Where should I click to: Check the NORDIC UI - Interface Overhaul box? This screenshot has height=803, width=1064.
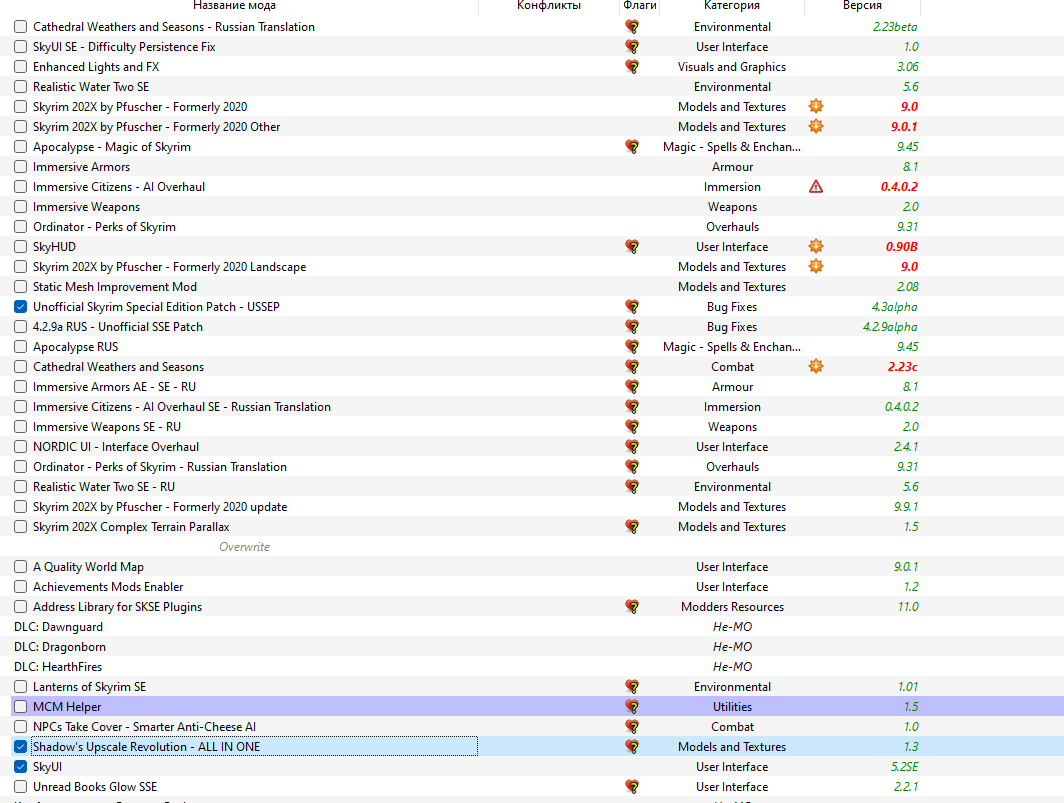pyautogui.click(x=20, y=447)
